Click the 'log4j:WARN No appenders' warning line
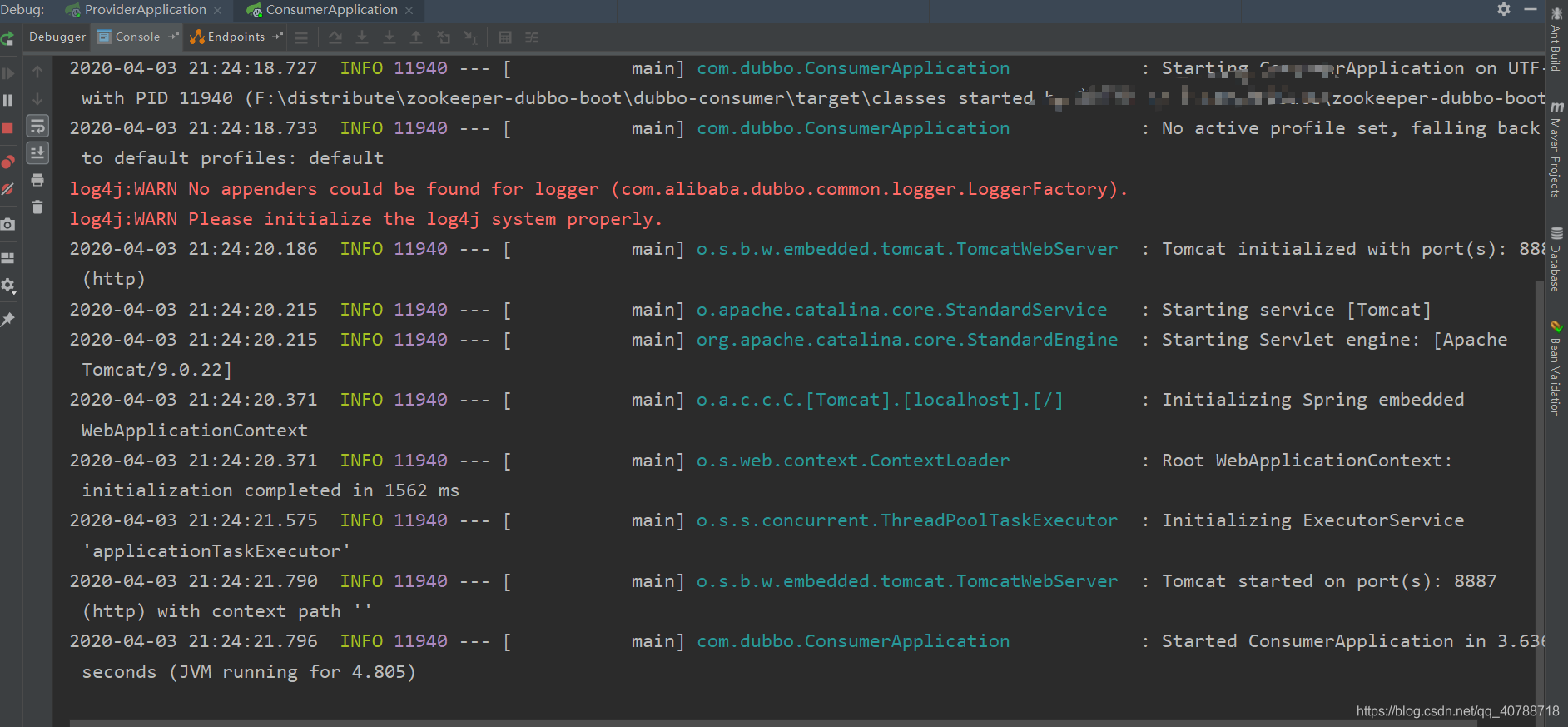Screen dimensions: 1568x727 tap(598, 189)
